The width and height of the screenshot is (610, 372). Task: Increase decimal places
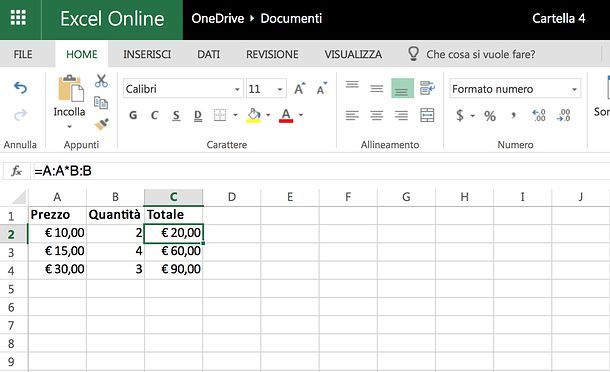pos(539,115)
